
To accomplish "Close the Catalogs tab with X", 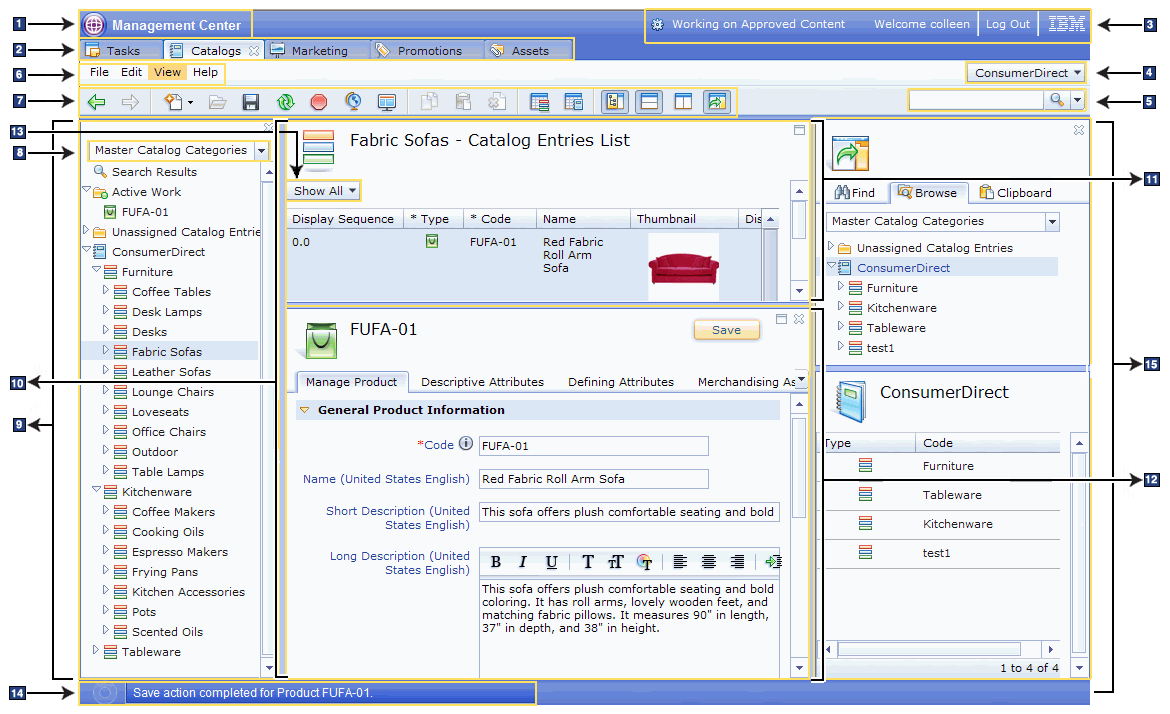I will (254, 51).
